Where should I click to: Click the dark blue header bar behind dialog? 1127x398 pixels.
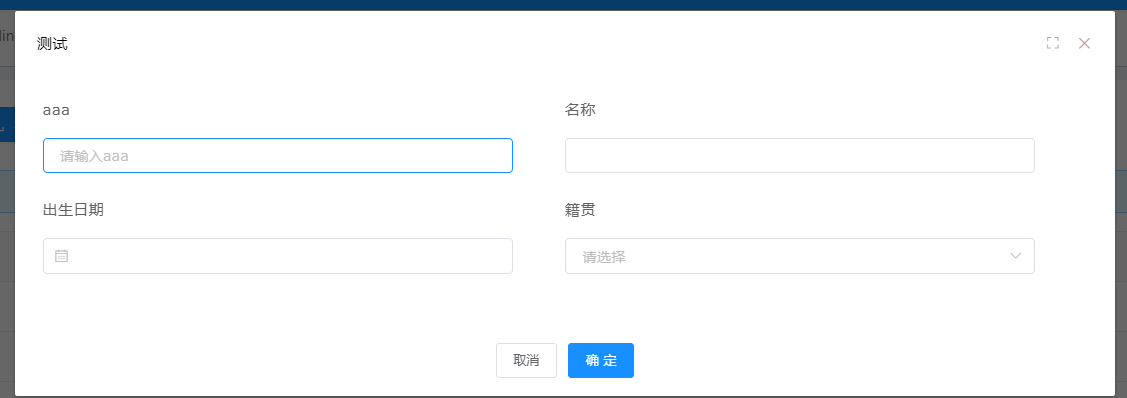[564, 5]
